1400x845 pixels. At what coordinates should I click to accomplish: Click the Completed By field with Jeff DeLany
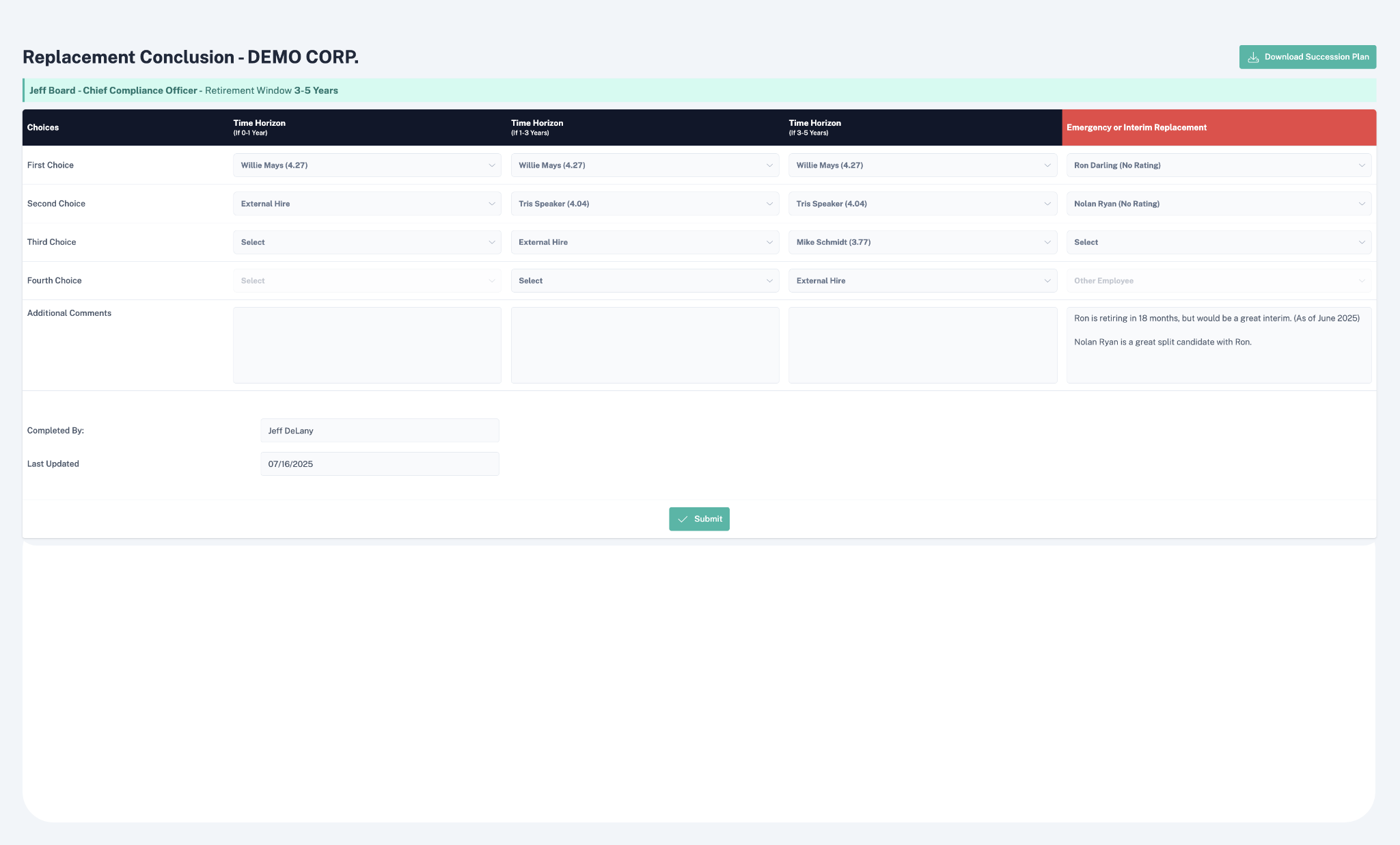379,431
